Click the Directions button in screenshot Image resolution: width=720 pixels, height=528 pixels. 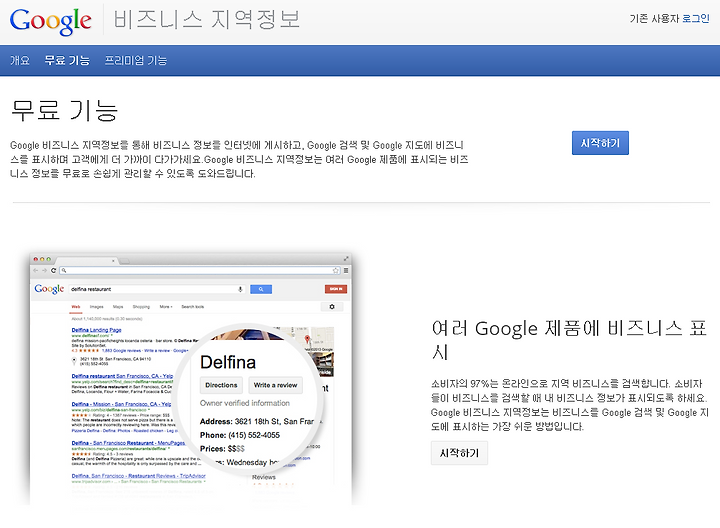pos(221,385)
